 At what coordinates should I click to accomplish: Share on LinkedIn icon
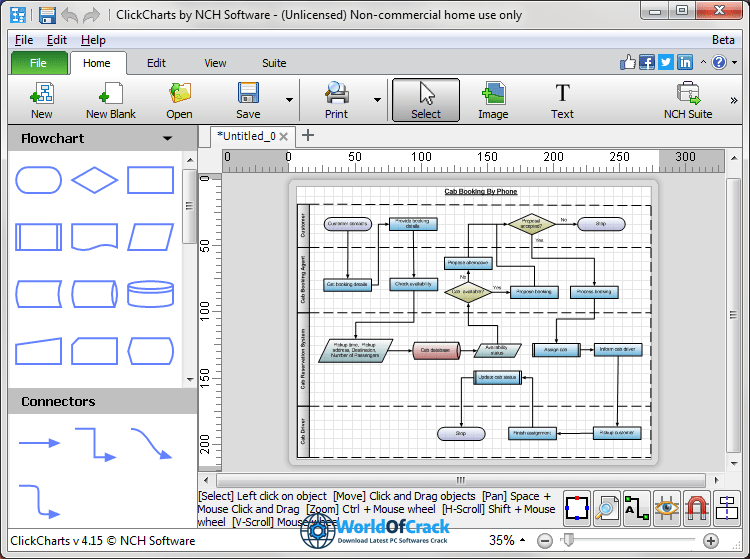click(685, 62)
